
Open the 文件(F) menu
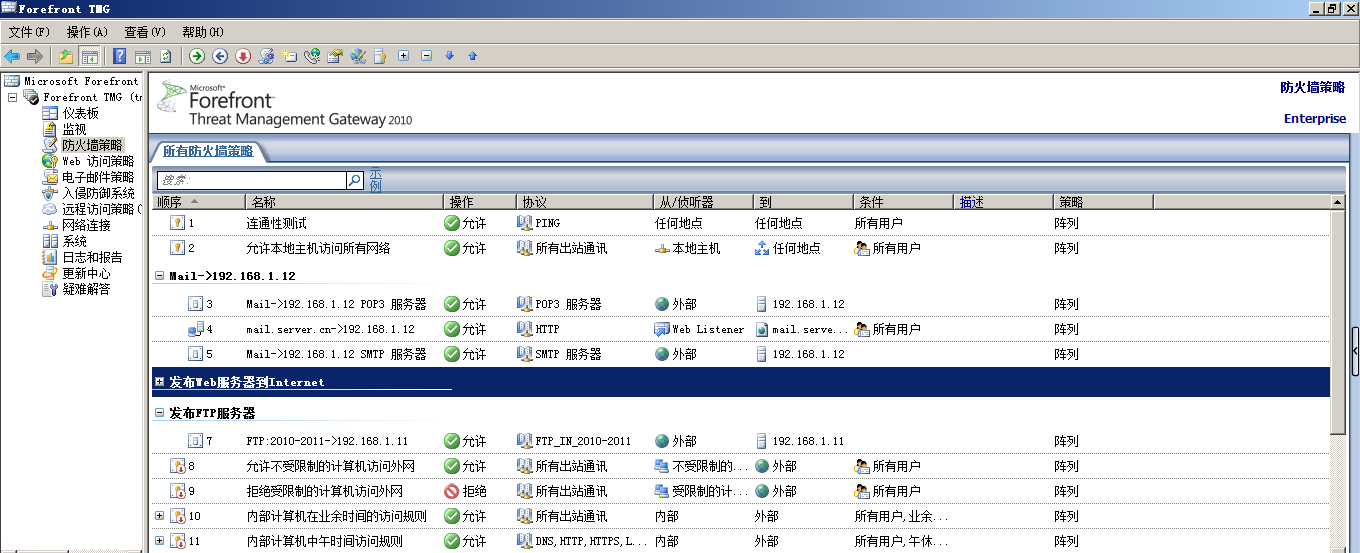pos(29,32)
